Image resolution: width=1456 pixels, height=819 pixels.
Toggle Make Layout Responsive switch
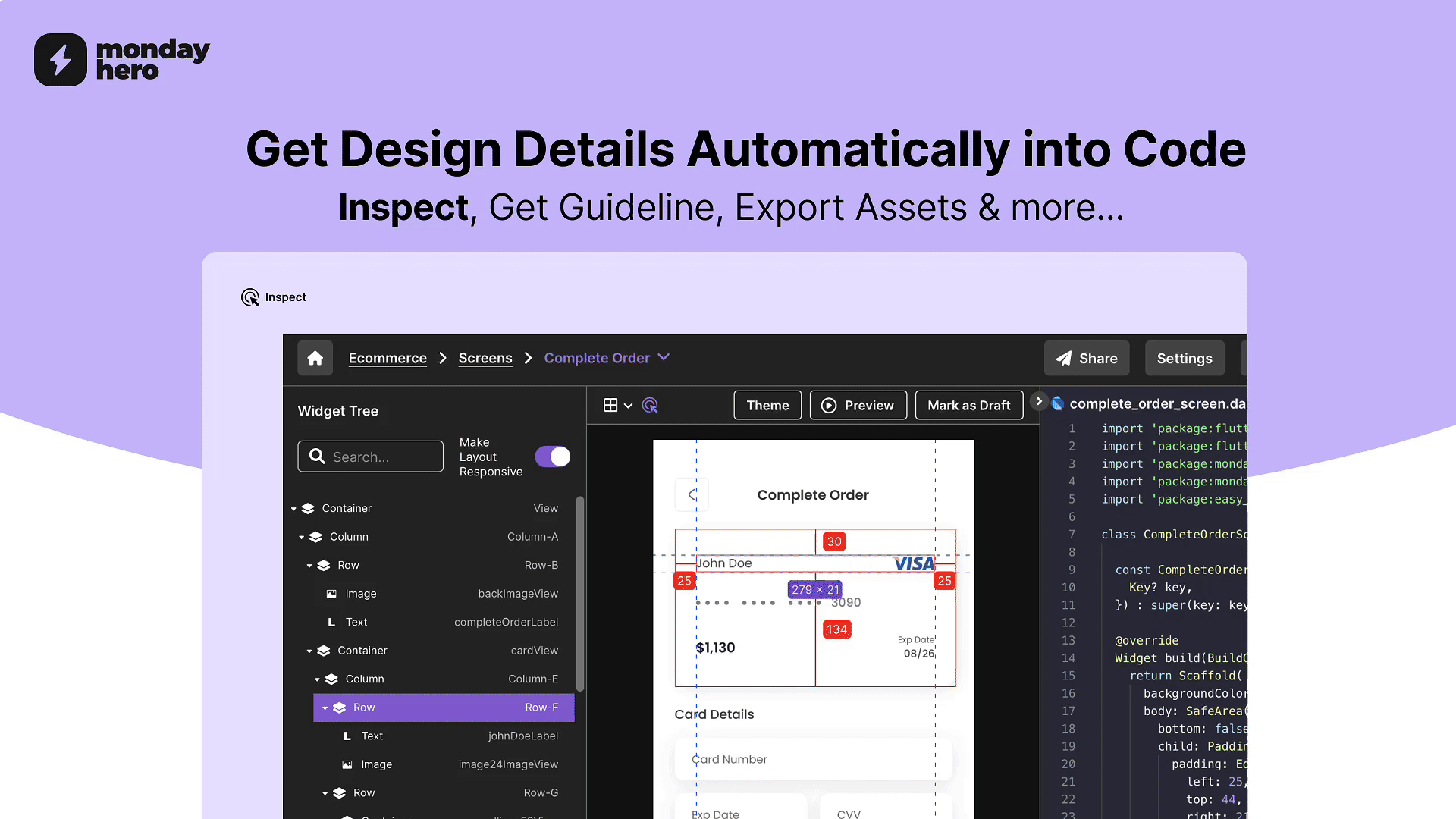point(553,457)
